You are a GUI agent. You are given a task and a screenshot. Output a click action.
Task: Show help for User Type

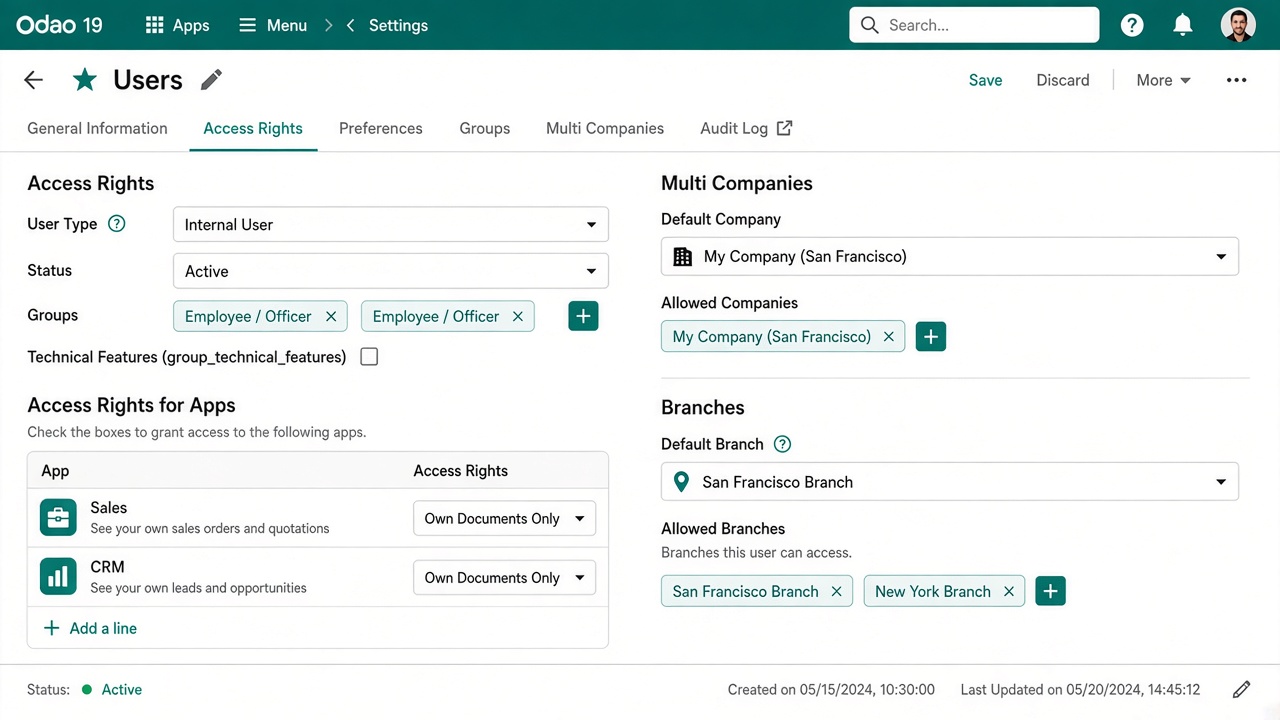pyautogui.click(x=117, y=224)
